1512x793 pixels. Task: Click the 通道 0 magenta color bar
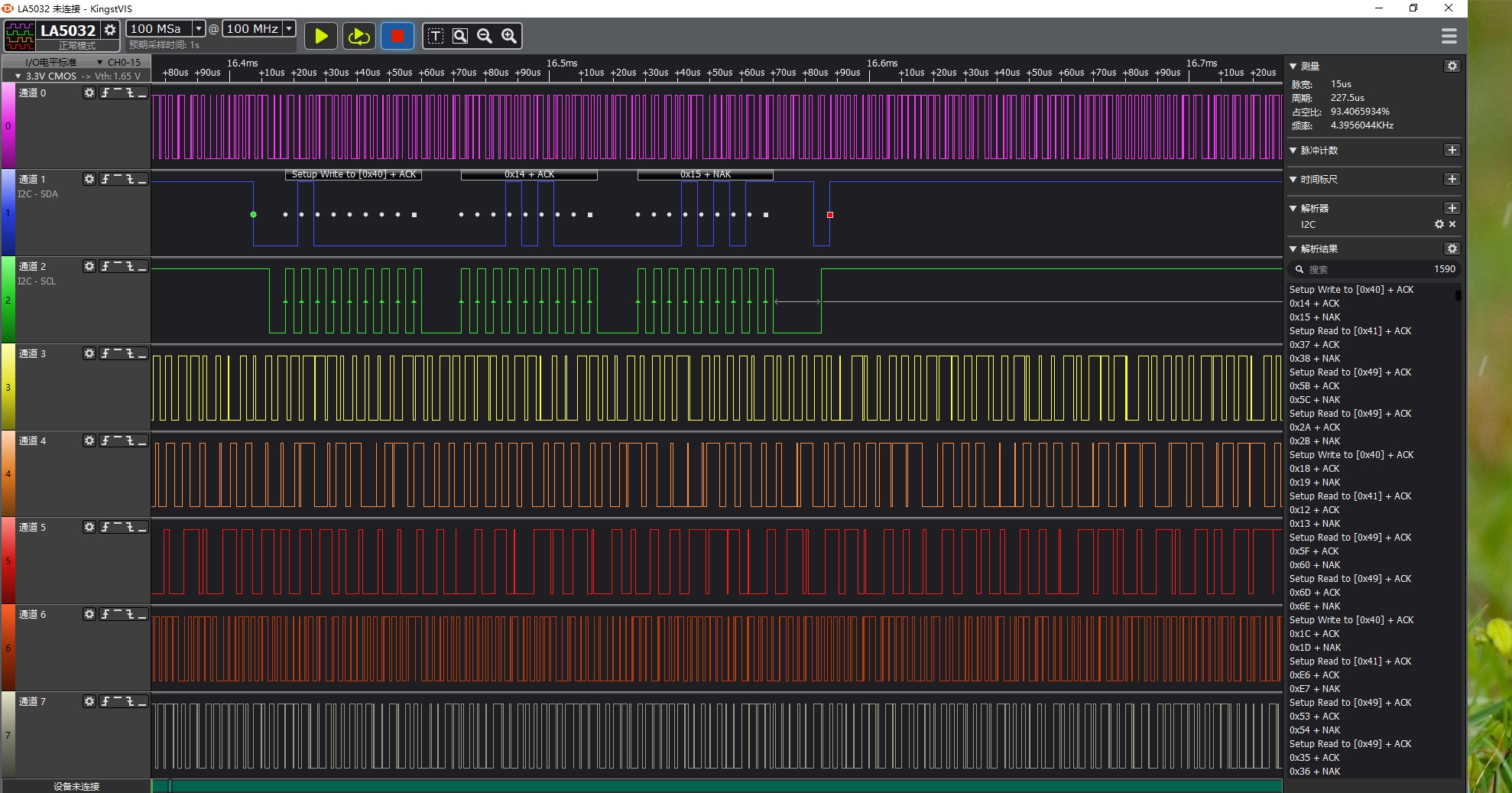point(8,126)
